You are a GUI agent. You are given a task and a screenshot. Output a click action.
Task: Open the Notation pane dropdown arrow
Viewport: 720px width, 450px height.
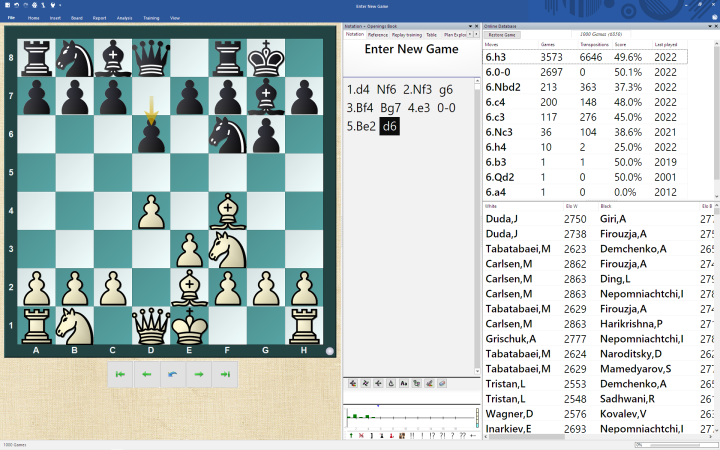(469, 26)
